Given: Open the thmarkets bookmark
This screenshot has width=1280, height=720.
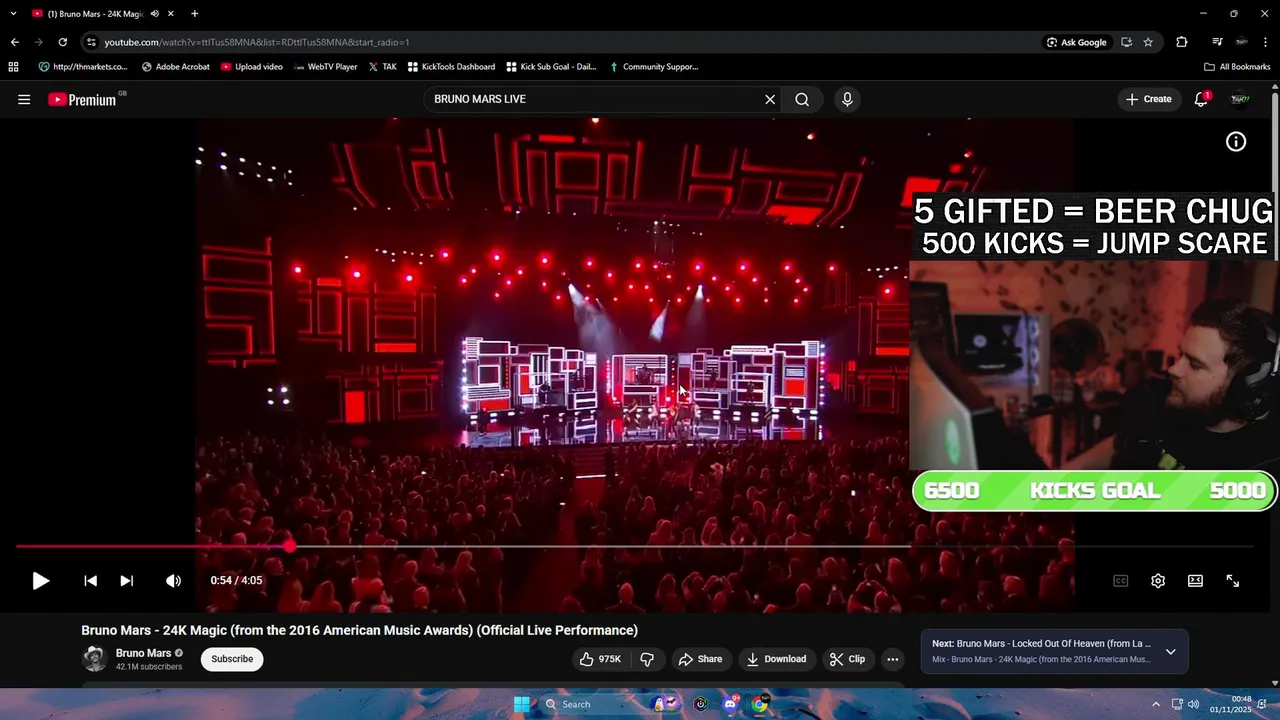Looking at the screenshot, I should click(83, 67).
